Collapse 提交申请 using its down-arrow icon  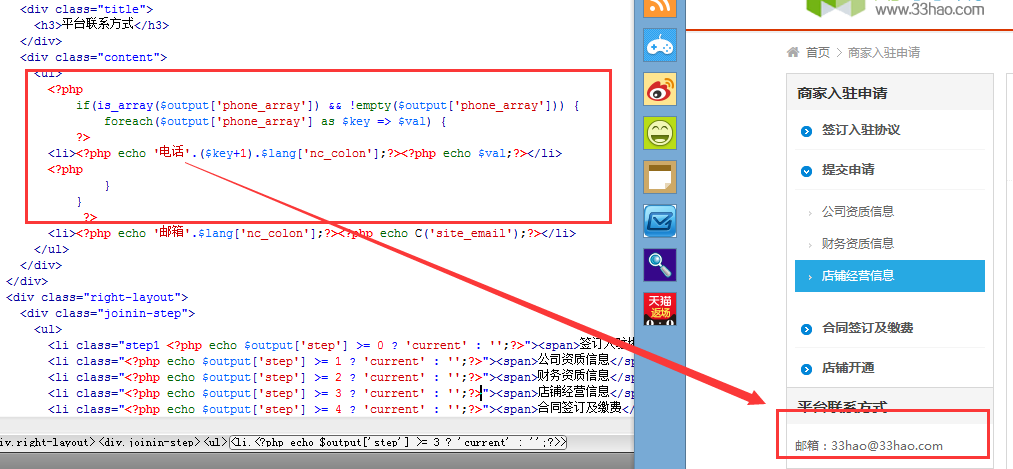tap(806, 171)
